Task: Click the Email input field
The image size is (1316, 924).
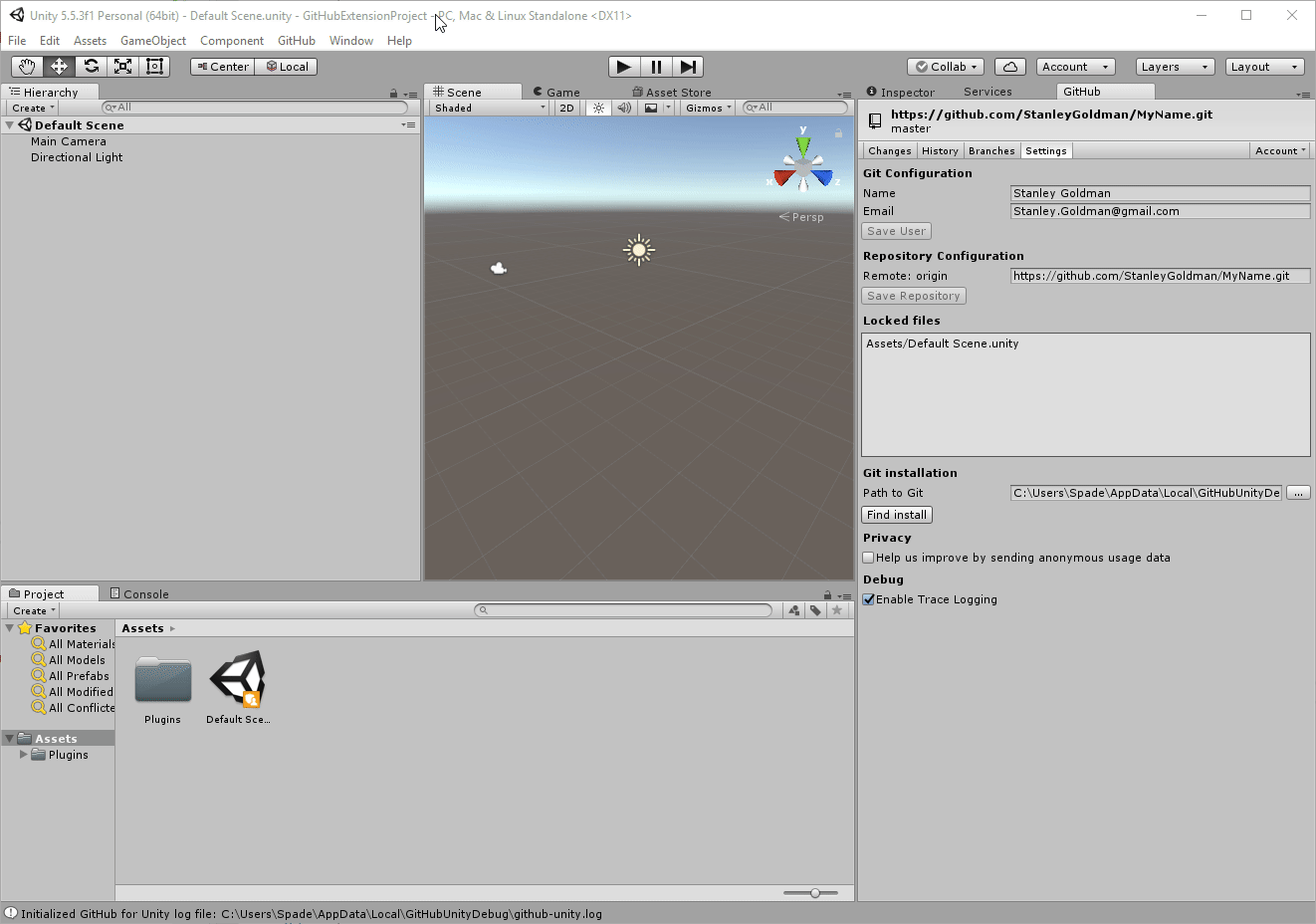Action: [1161, 211]
